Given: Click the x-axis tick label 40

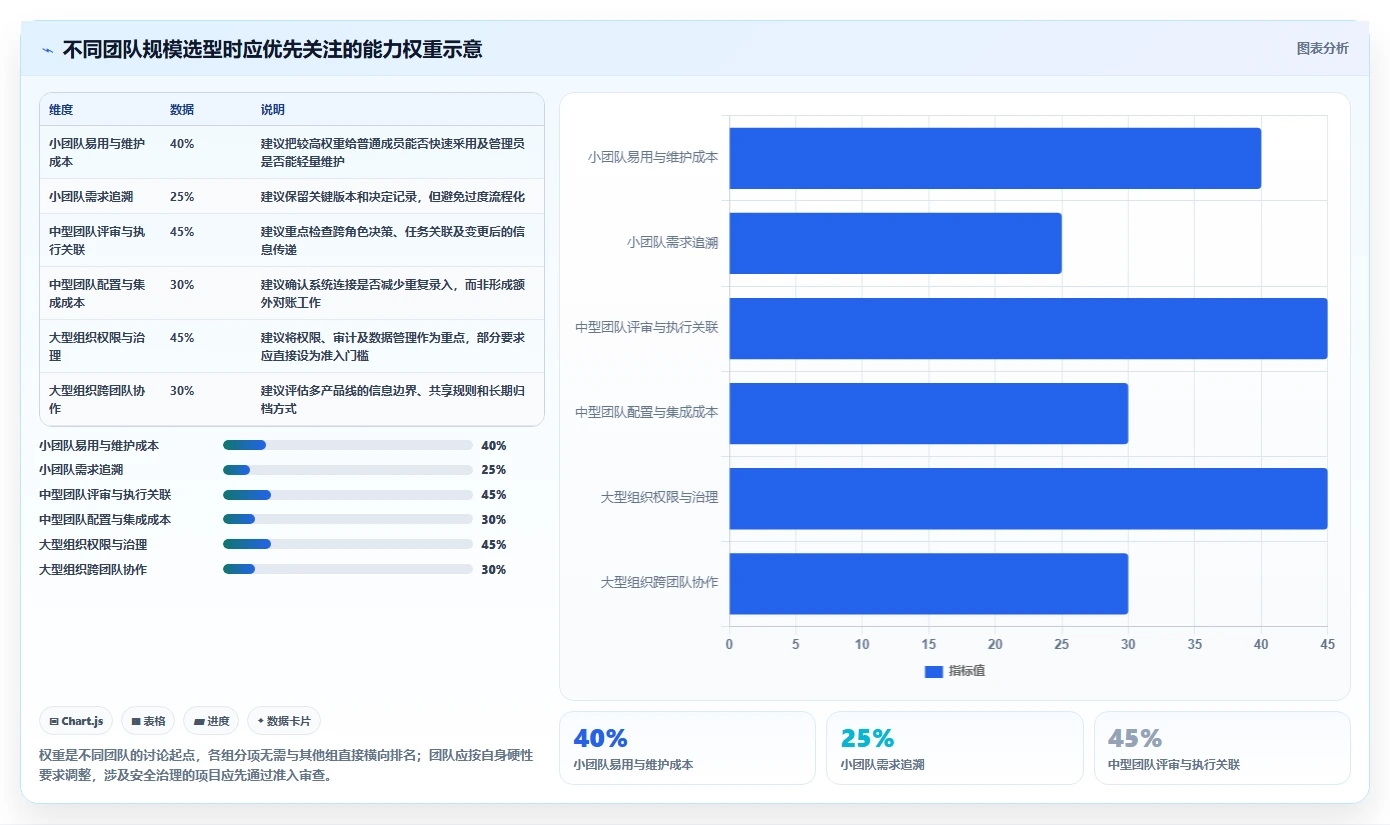Looking at the screenshot, I should coord(1261,645).
